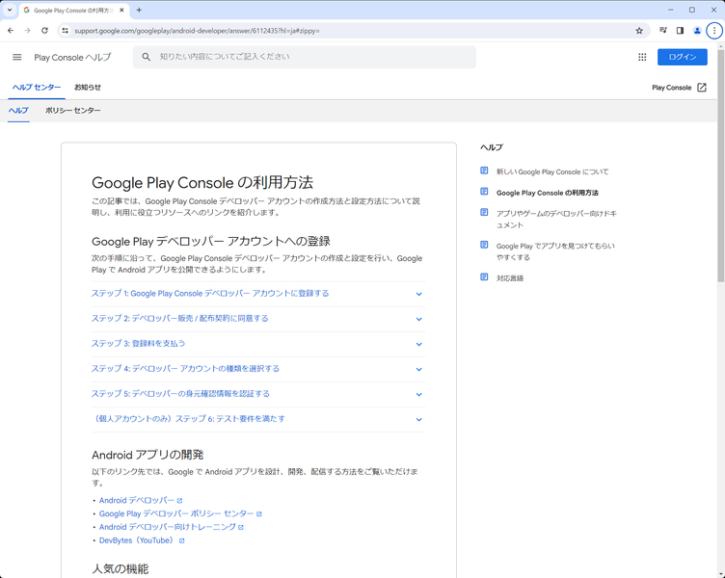Viewport: 725px width, 578px height.
Task: Open the Google apps grid
Action: 642,57
